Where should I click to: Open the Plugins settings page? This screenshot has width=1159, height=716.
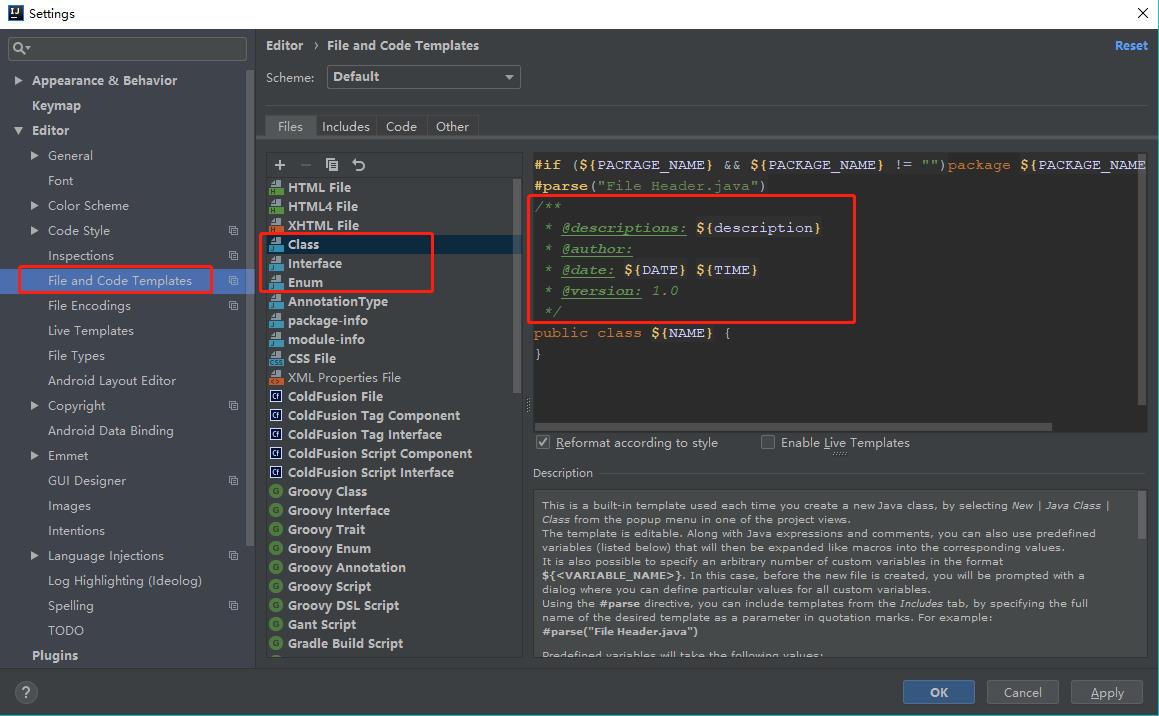click(55, 655)
